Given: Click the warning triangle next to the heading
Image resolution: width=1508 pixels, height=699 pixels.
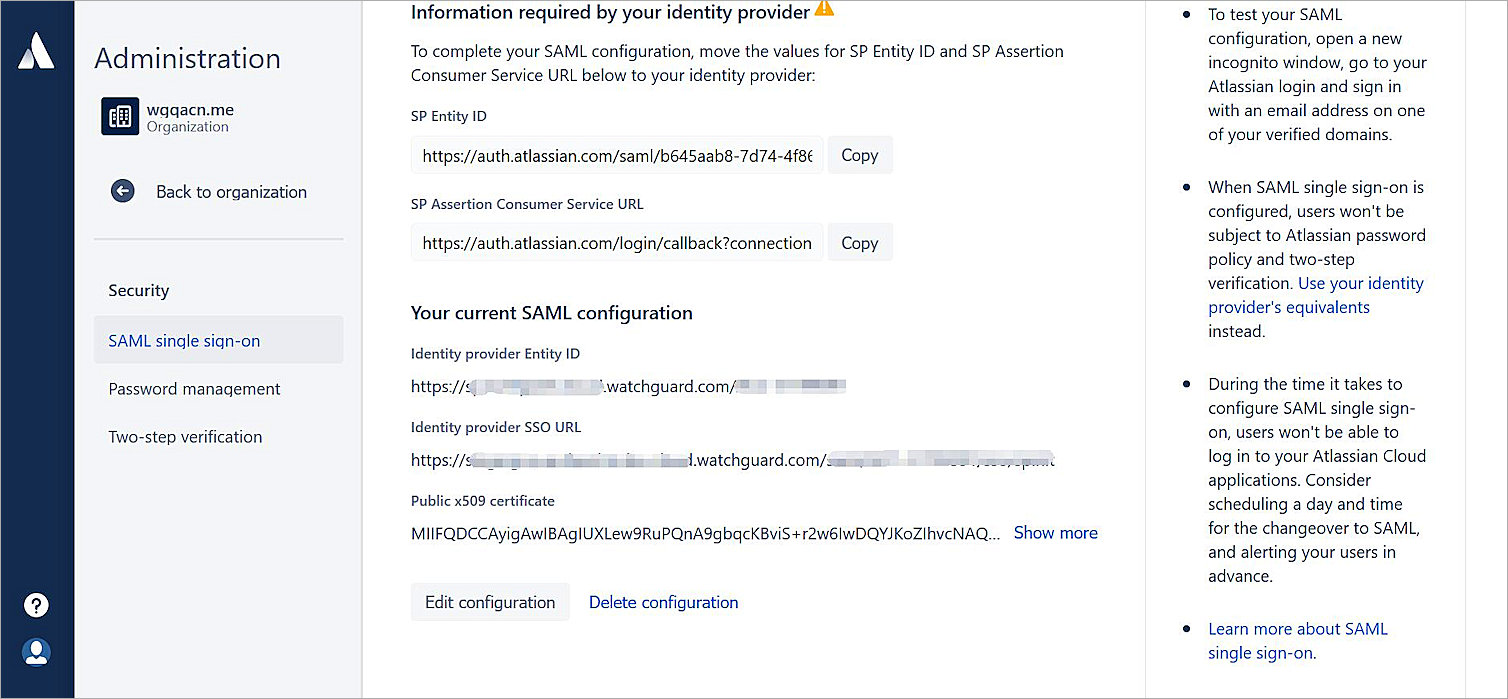Looking at the screenshot, I should pyautogui.click(x=824, y=9).
